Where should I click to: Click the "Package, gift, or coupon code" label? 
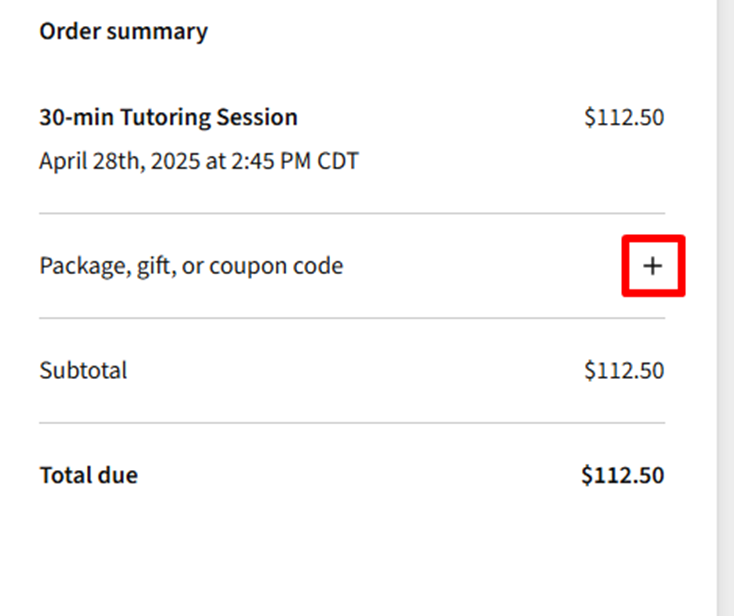click(191, 266)
